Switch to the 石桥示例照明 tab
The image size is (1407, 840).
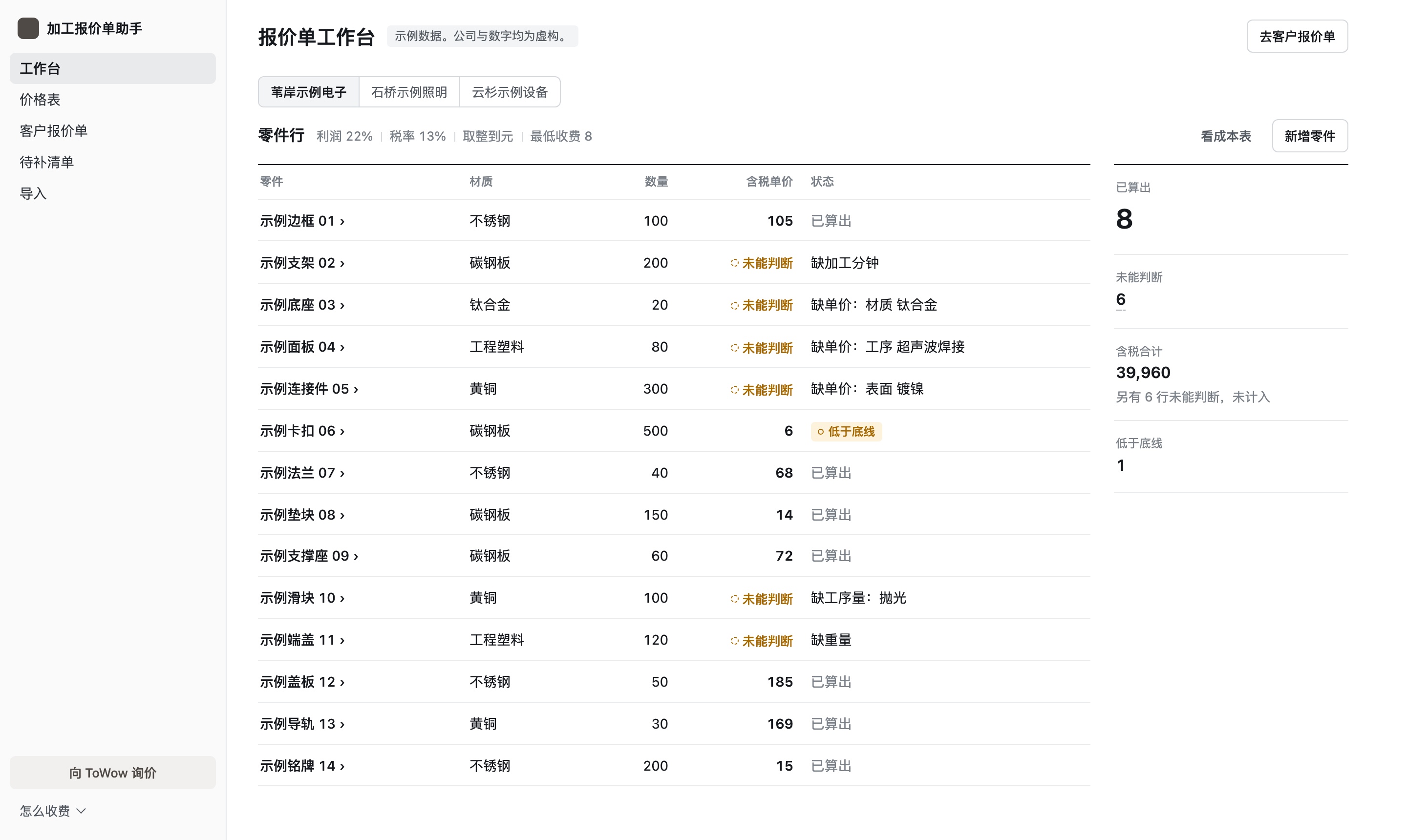tap(409, 92)
